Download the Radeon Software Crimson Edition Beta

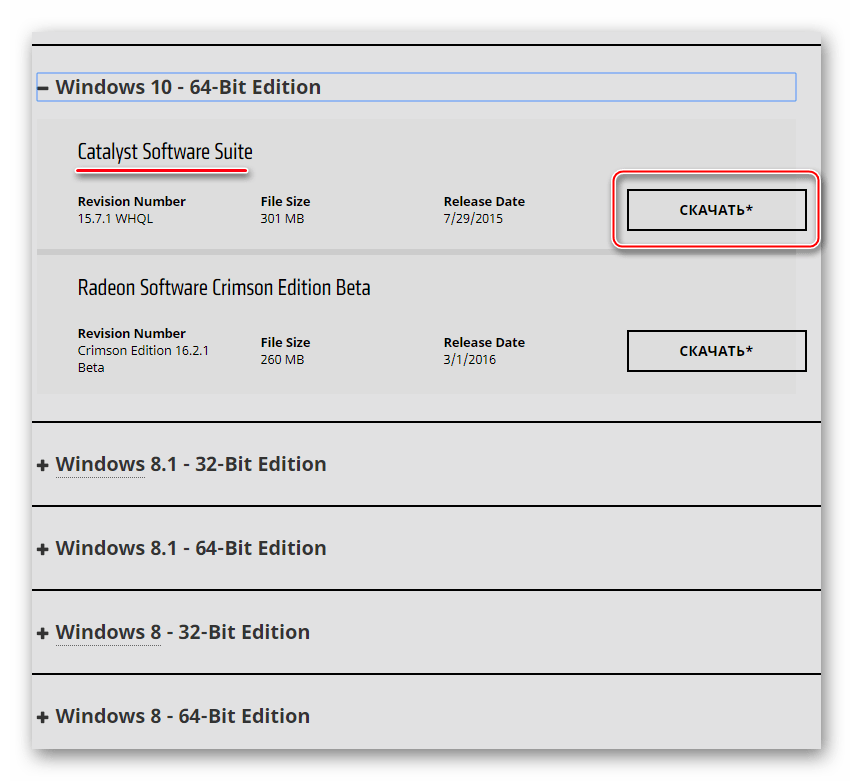716,351
